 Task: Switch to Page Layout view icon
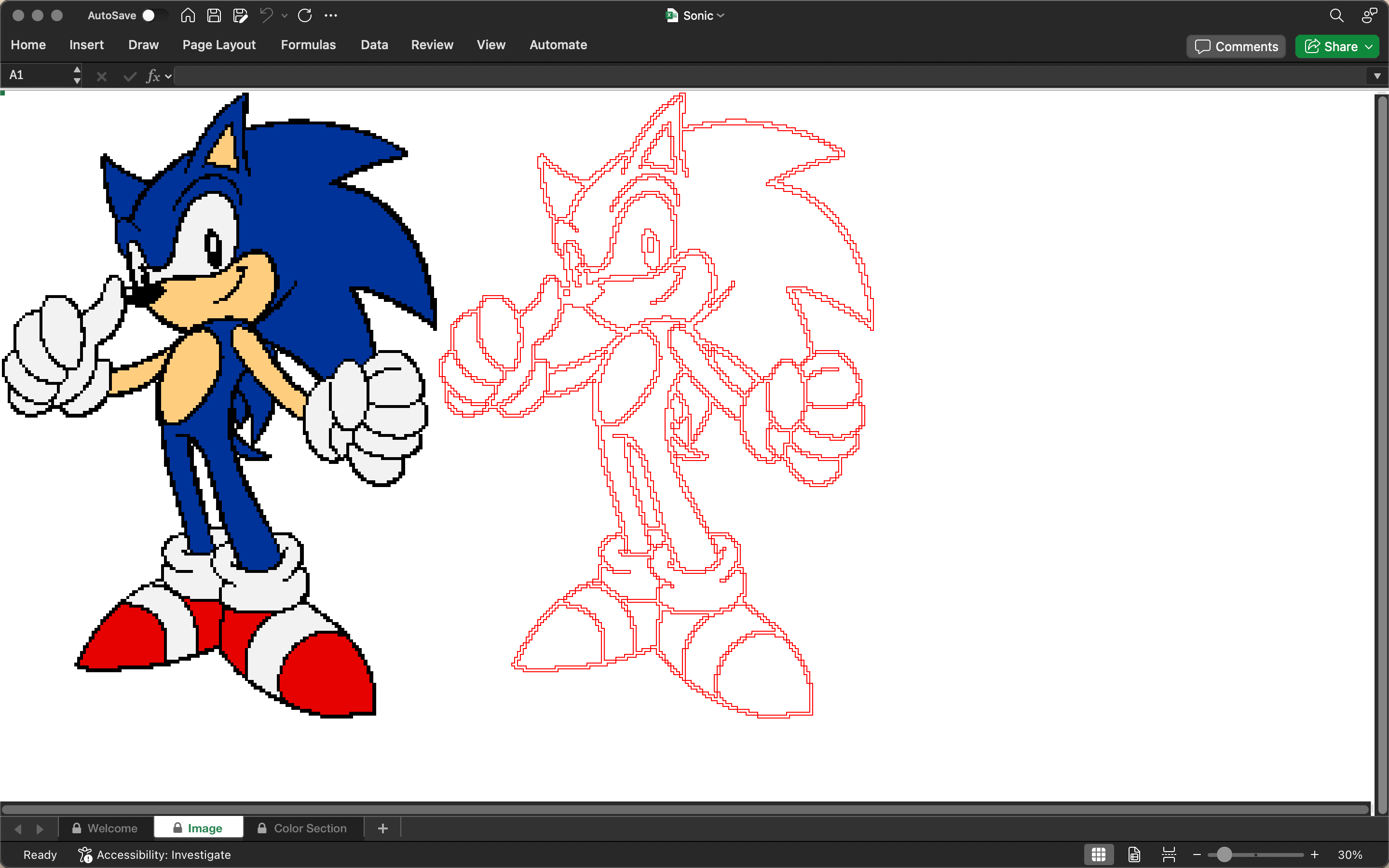click(x=1134, y=855)
